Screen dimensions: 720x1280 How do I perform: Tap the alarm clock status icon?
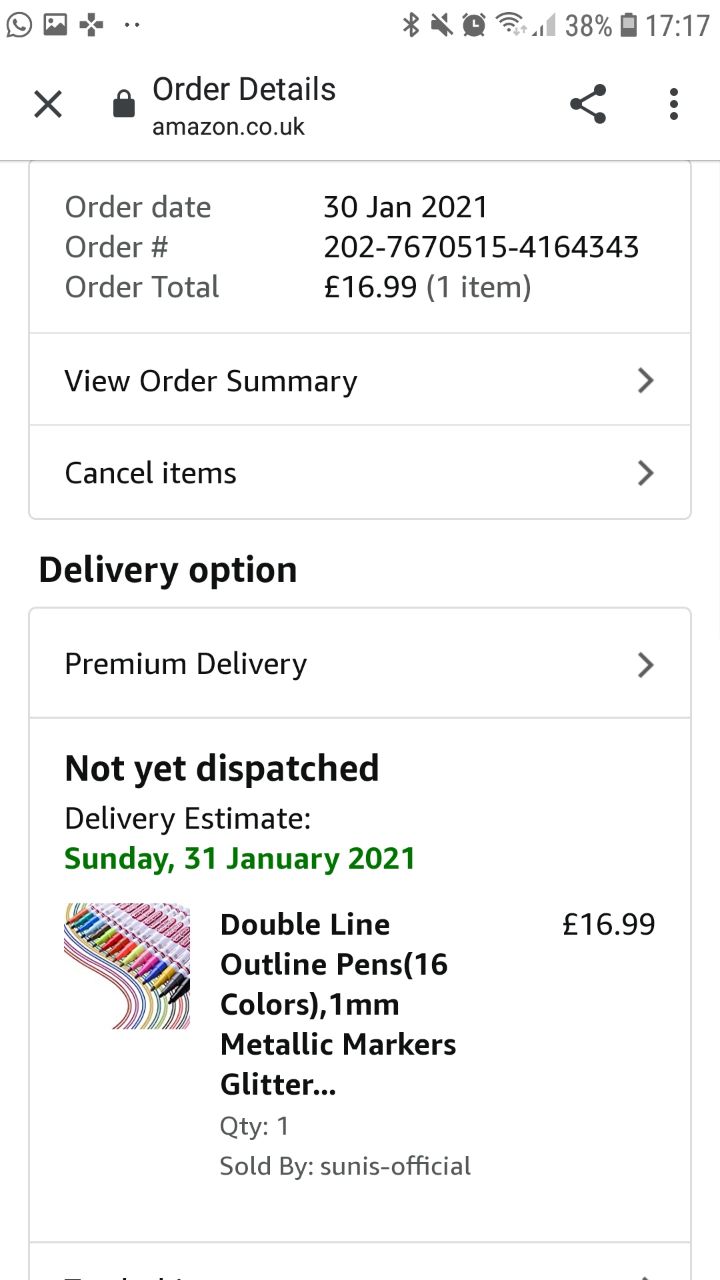(474, 25)
